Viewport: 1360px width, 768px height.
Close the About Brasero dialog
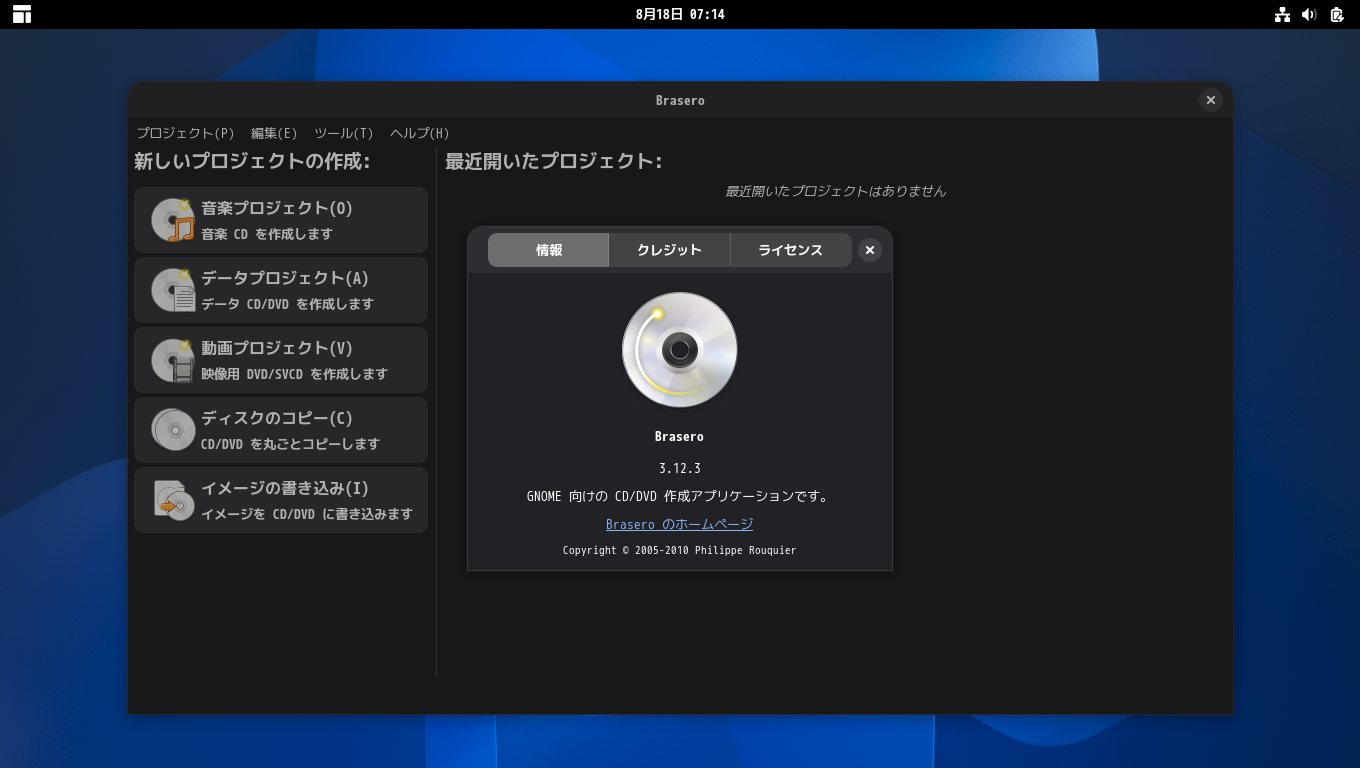click(x=870, y=250)
